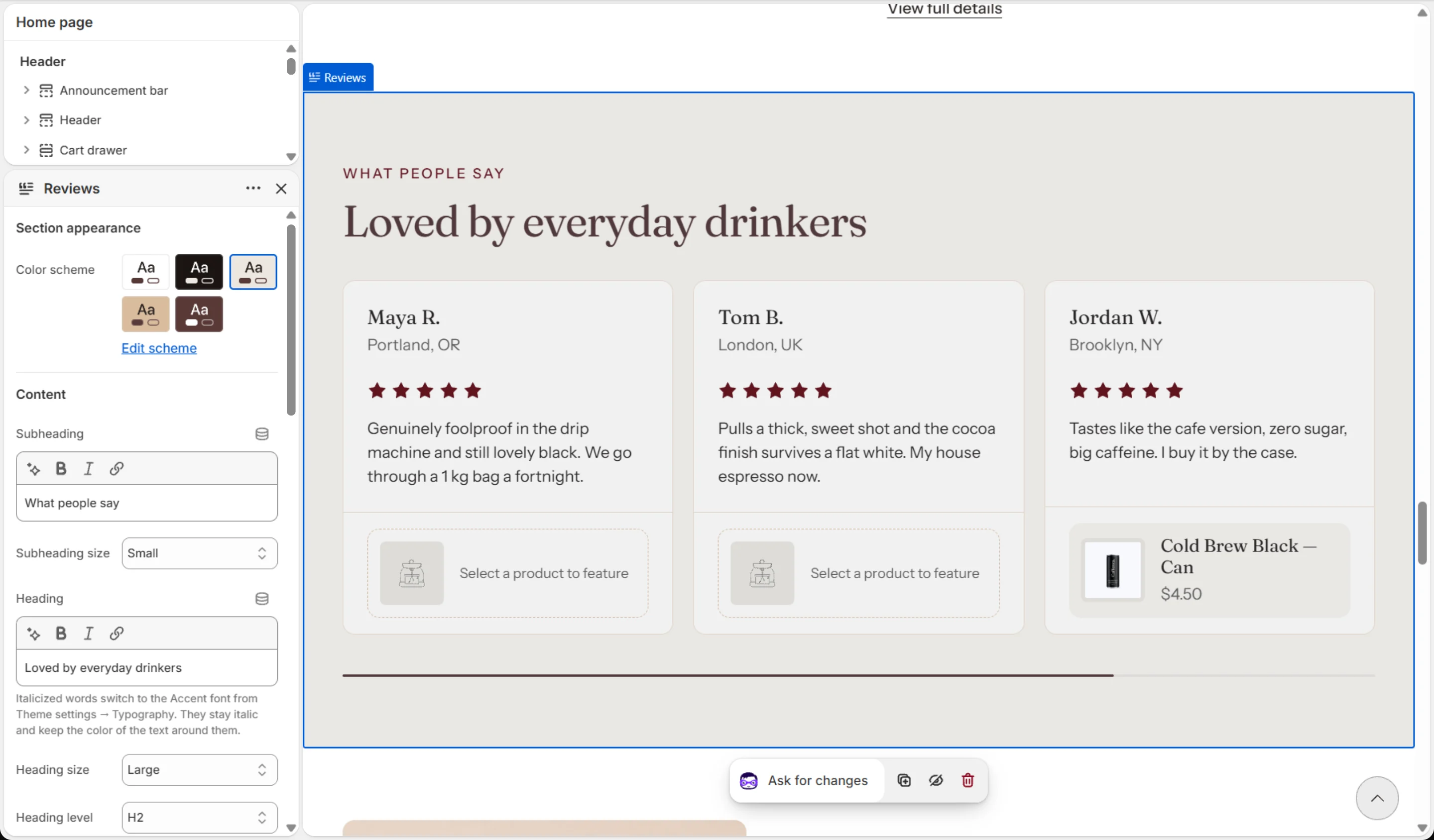
Task: Click the Subheading text field
Action: coord(147,503)
